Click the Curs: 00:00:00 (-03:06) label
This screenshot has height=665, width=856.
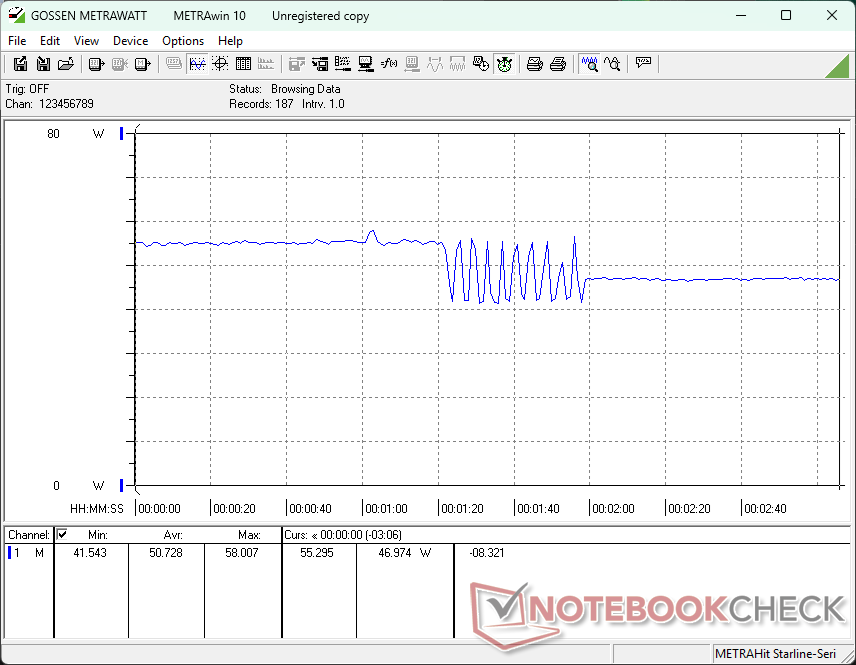[343, 535]
